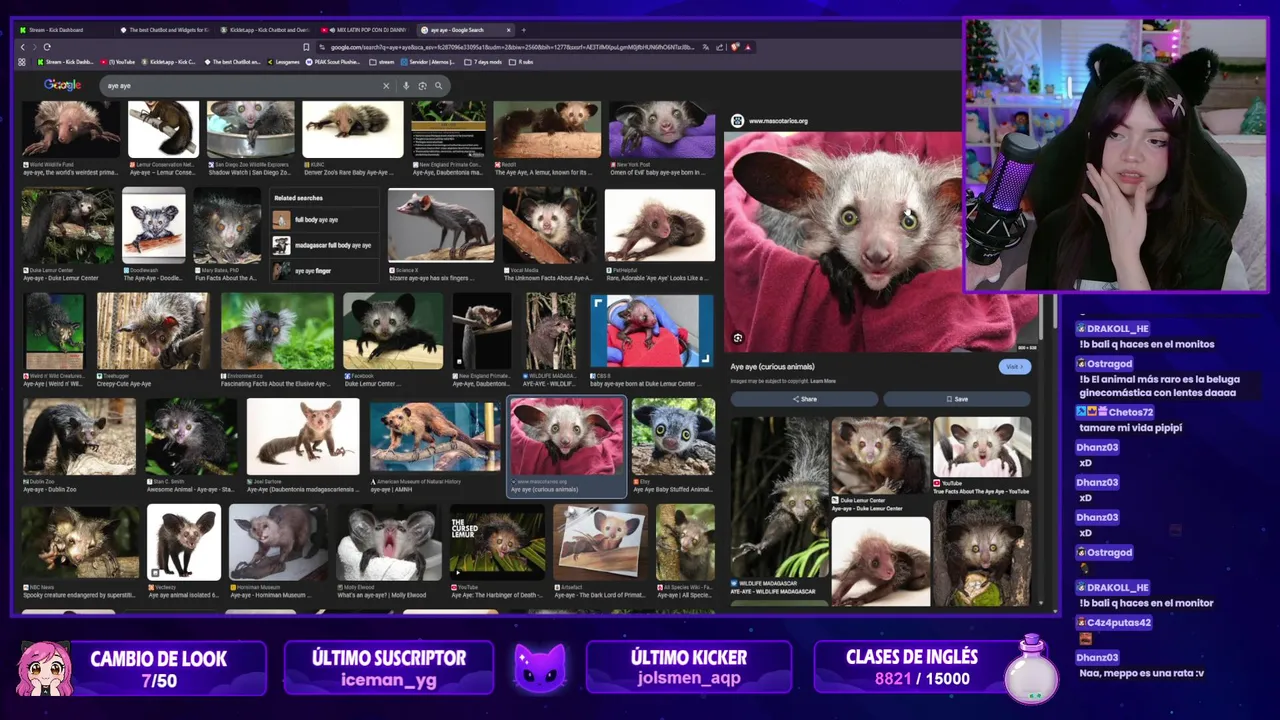This screenshot has width=1280, height=720.
Task: Switch to Kicklet.app Kick Chatbot tab
Action: [266, 30]
